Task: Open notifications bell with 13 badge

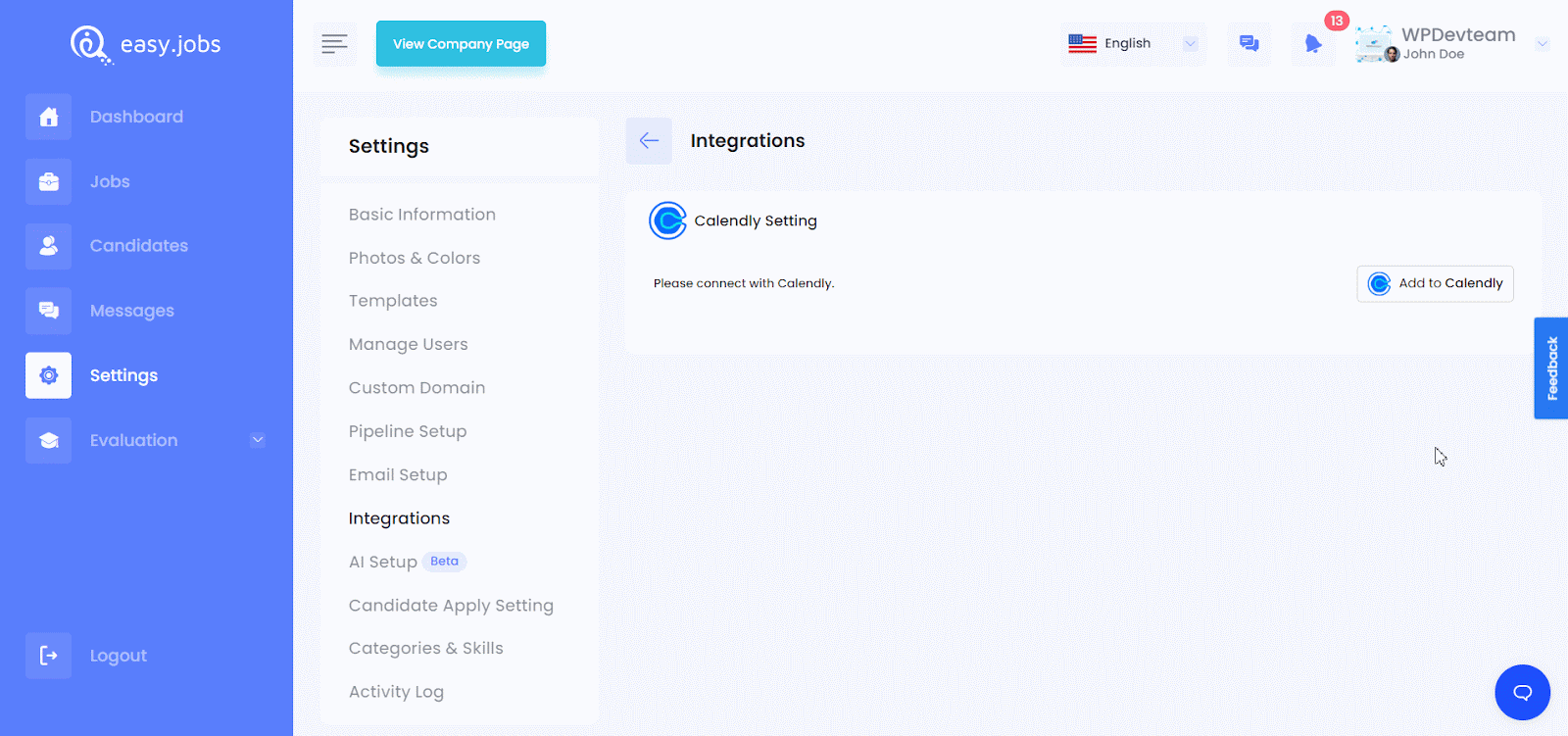Action: tap(1313, 44)
